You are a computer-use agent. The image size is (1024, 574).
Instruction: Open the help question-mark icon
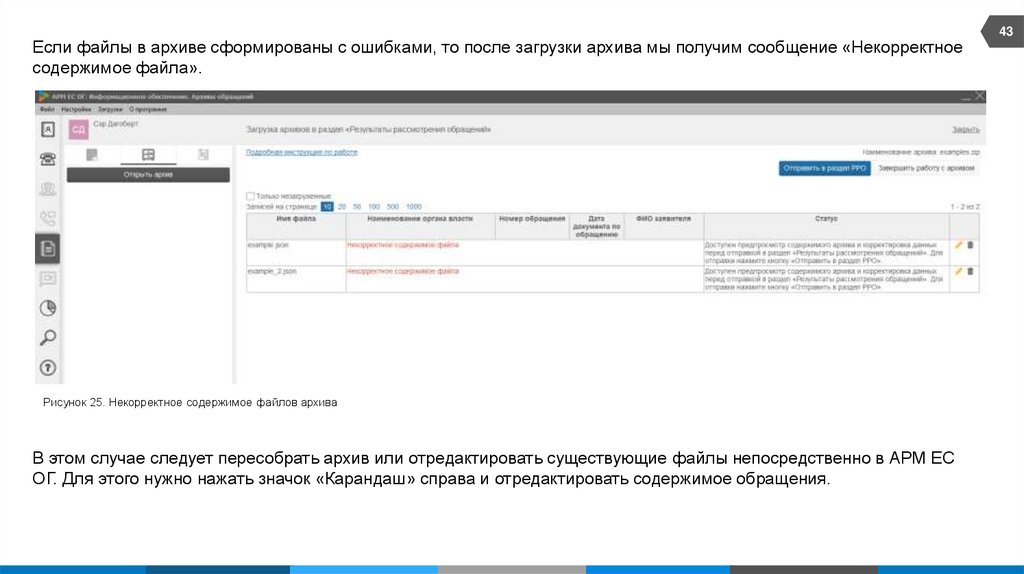(x=48, y=368)
